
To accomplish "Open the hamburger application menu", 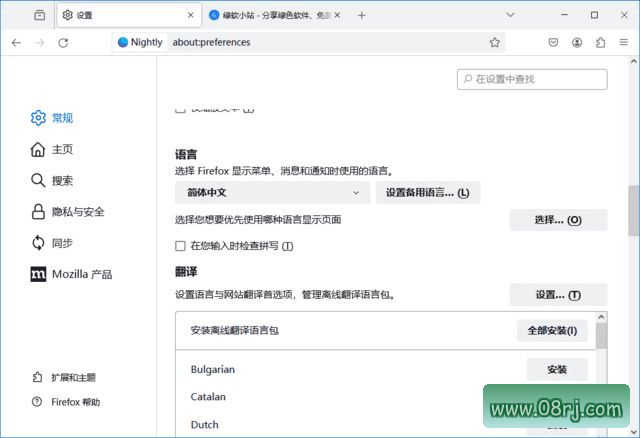I will coord(624,42).
